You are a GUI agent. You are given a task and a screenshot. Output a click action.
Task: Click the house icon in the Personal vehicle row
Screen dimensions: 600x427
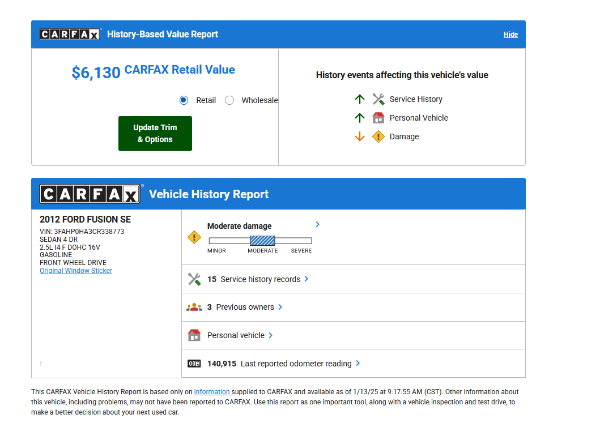pos(194,335)
